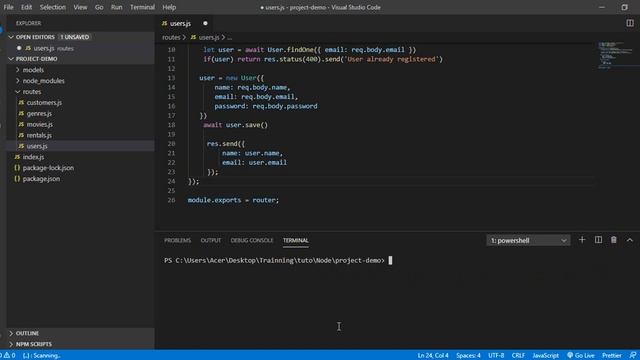Click UTF-8 encoding in status bar
Image resolution: width=640 pixels, height=360 pixels.
(x=496, y=355)
